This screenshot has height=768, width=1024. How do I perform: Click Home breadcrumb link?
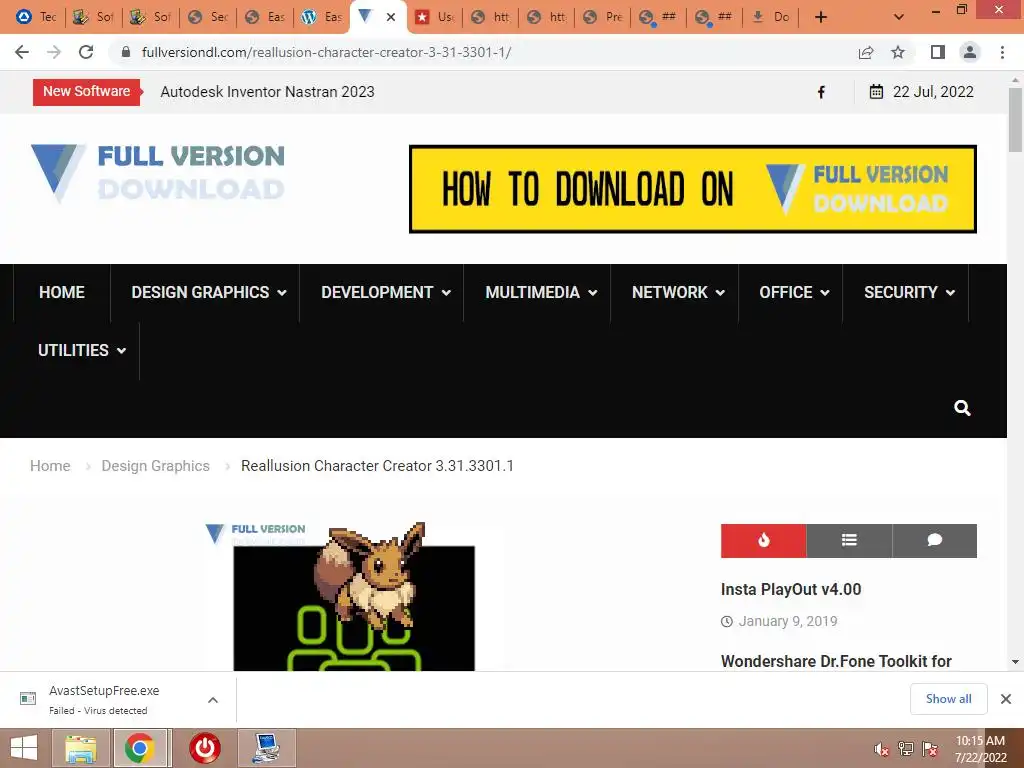(50, 466)
